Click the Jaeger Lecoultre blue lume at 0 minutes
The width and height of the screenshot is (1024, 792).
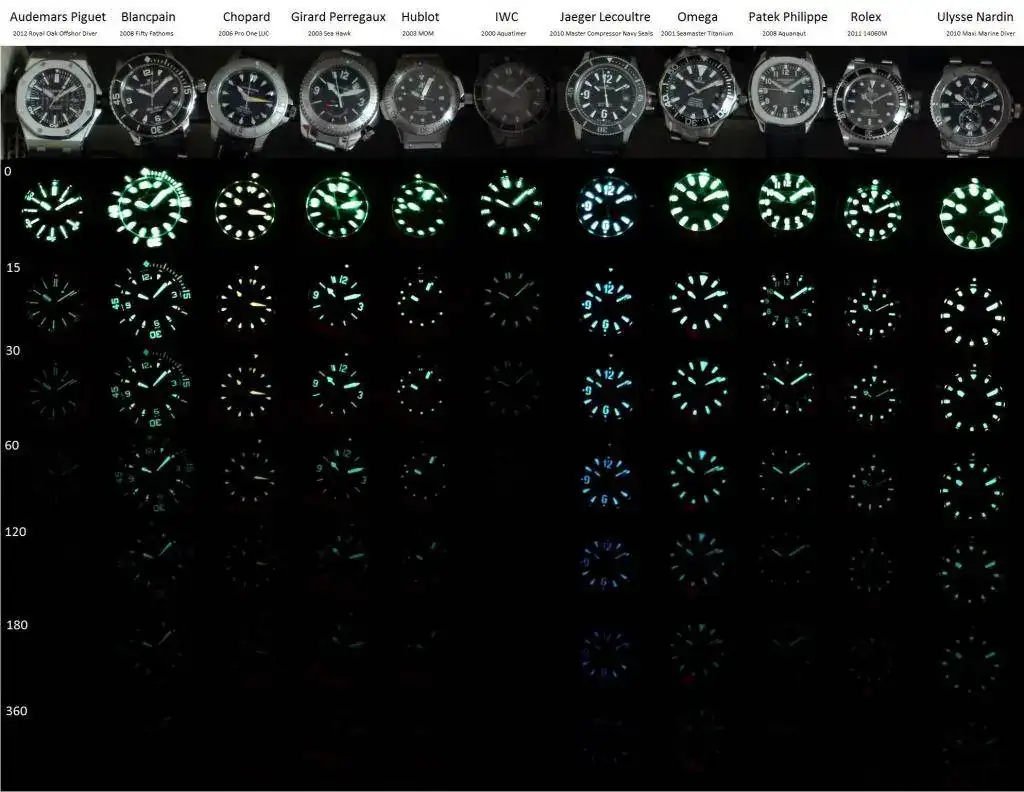[x=606, y=207]
